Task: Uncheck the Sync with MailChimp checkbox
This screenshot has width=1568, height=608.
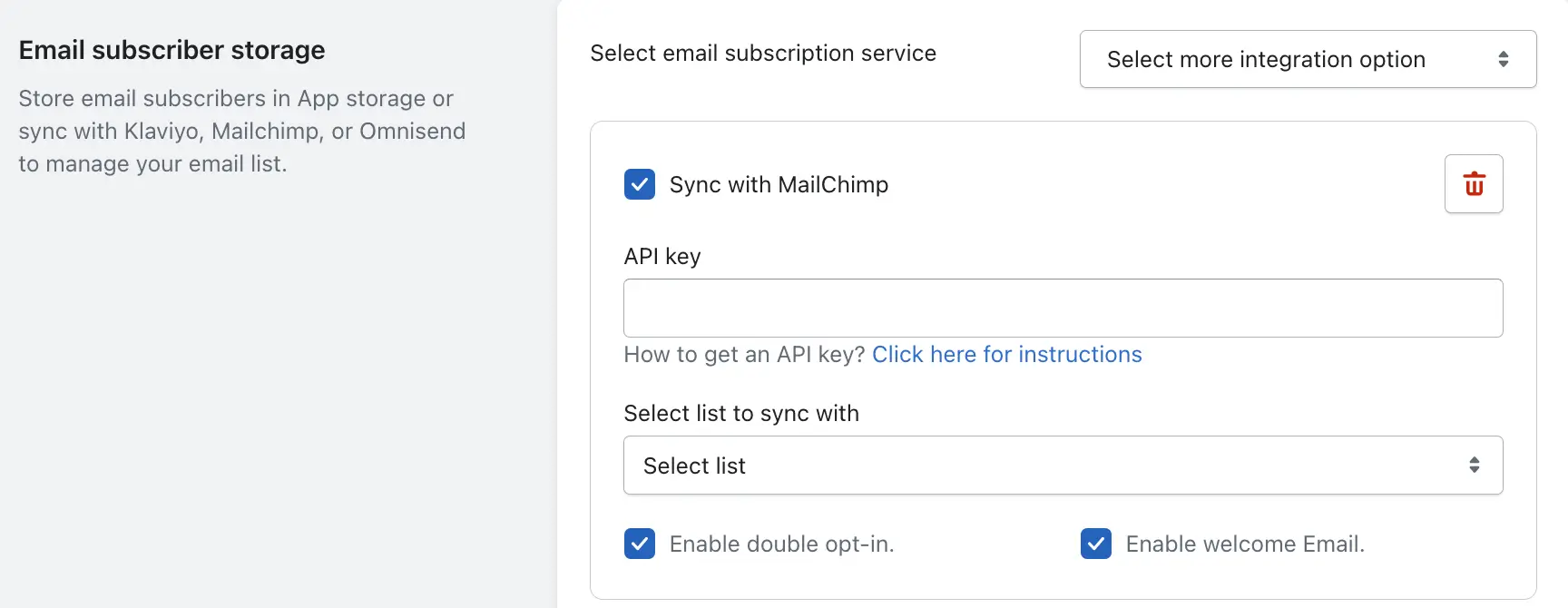Action: 640,184
